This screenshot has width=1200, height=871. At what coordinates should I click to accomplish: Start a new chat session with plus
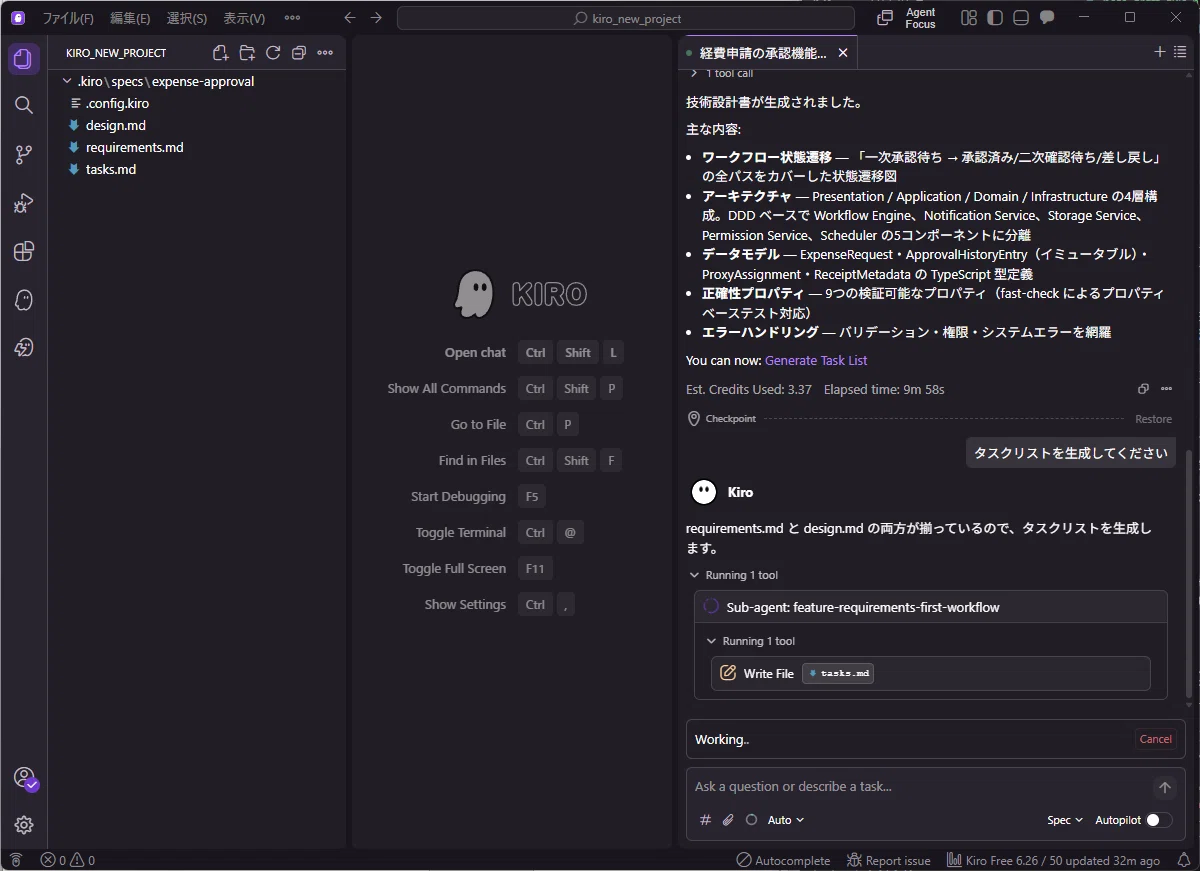click(x=1160, y=52)
